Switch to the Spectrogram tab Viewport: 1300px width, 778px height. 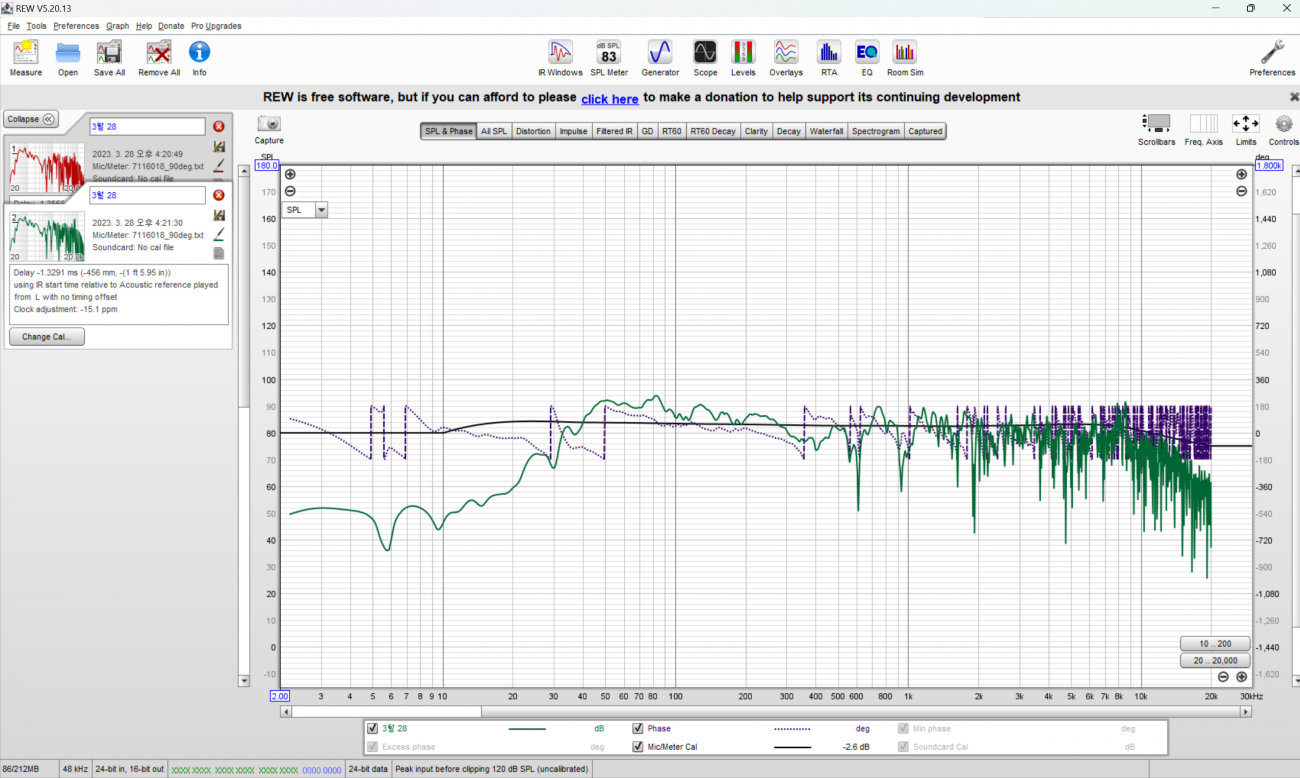coord(876,131)
